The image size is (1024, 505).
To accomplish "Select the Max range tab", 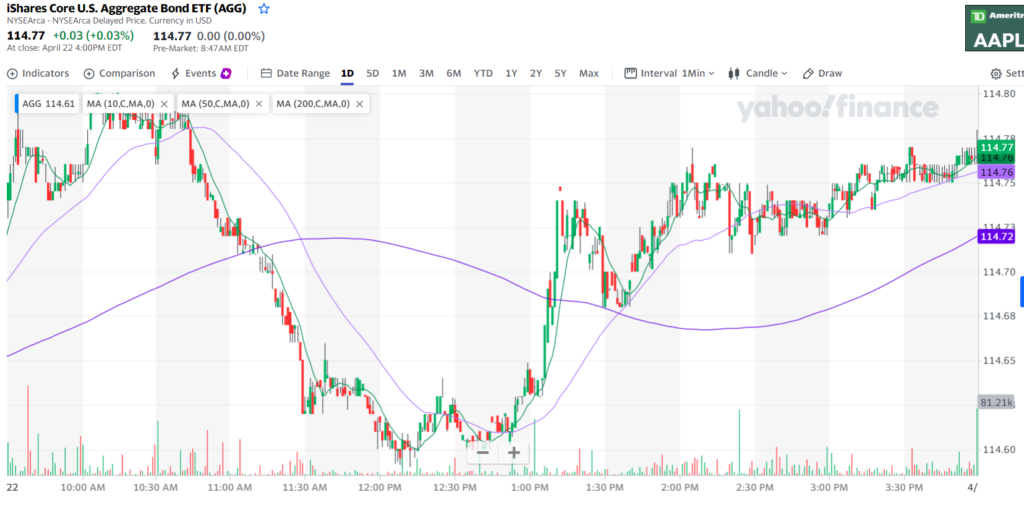I will click(588, 73).
